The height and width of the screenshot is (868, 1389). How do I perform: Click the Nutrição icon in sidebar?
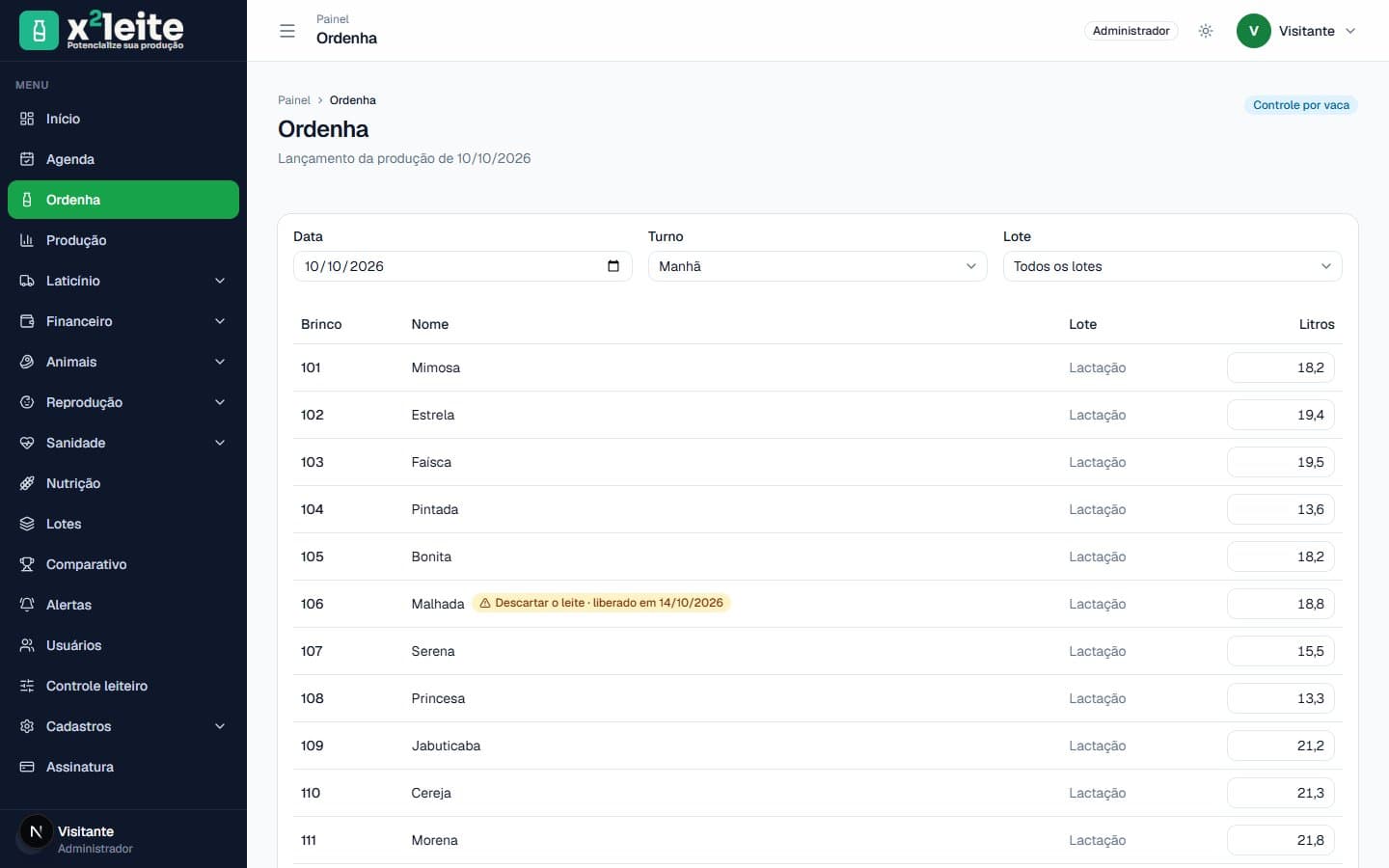pyautogui.click(x=27, y=483)
